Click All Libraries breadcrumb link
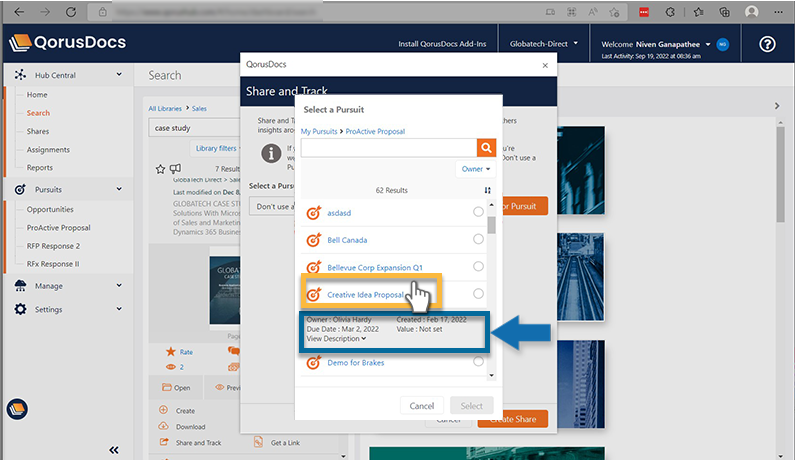The height and width of the screenshot is (460, 795). [165, 109]
